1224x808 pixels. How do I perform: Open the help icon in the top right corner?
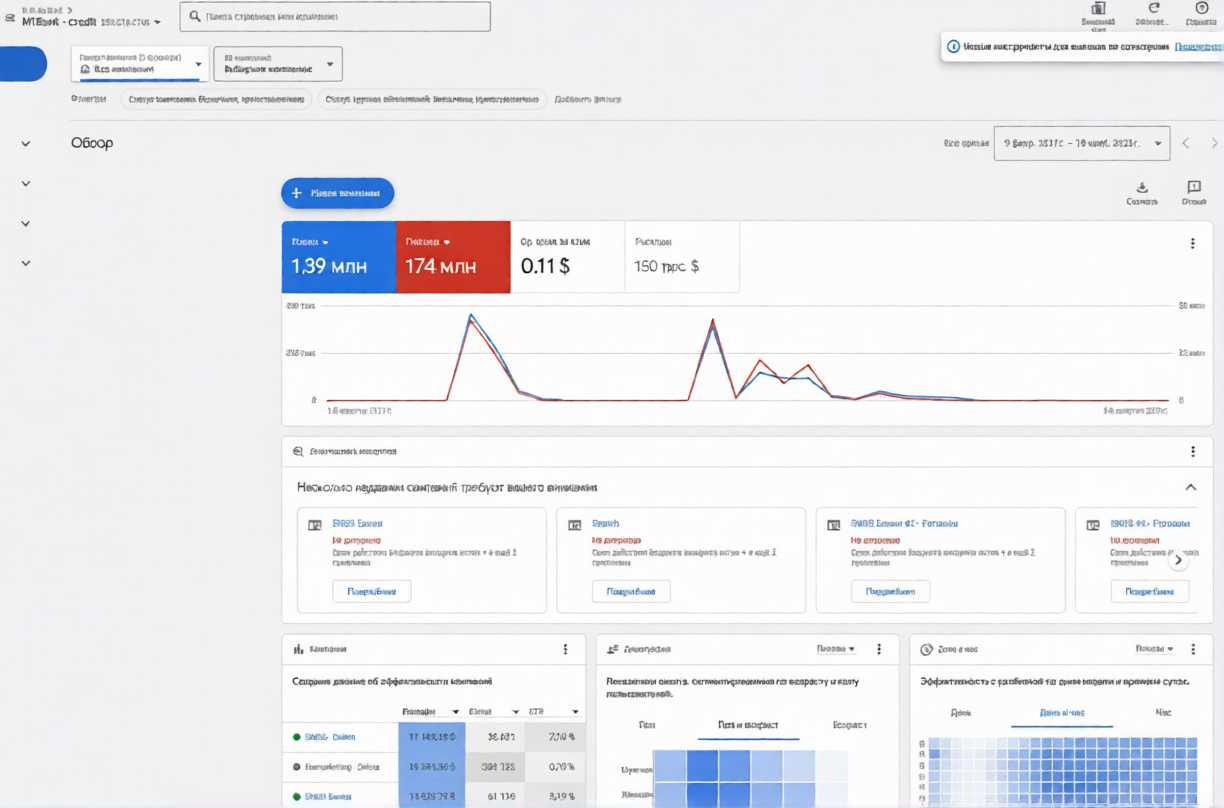1201,9
